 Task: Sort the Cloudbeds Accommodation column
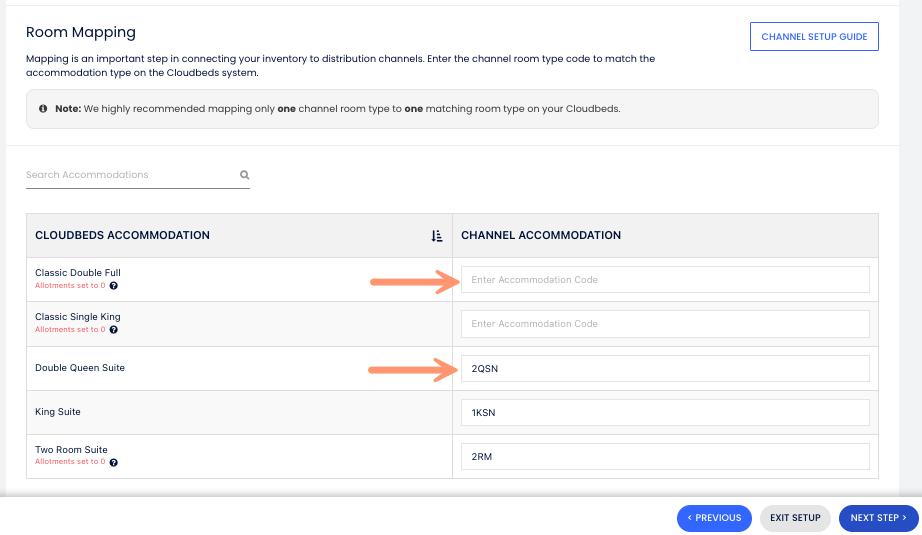[x=436, y=236]
